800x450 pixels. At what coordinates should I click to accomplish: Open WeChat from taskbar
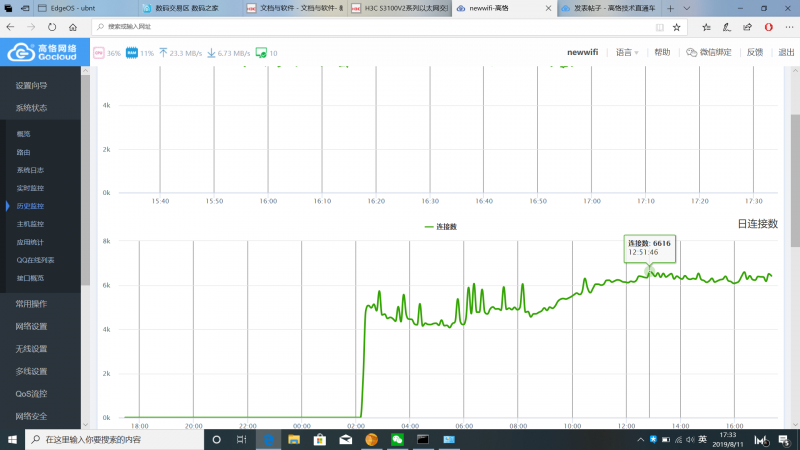point(397,439)
